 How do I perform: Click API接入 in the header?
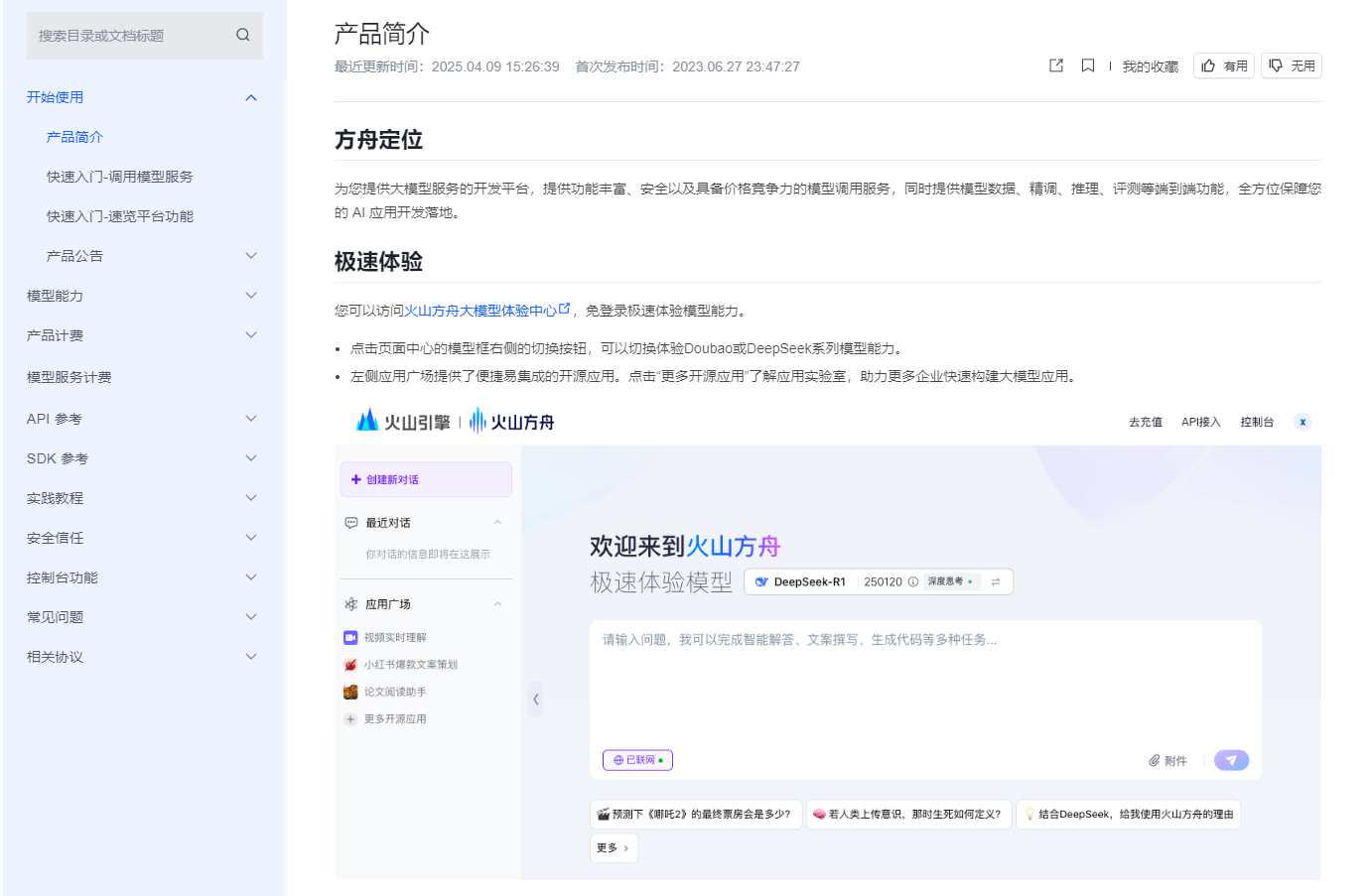pos(1200,422)
